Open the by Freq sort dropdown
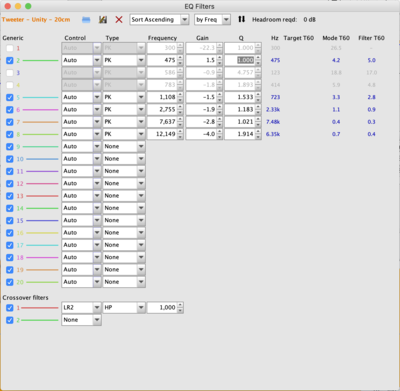The width and height of the screenshot is (400, 391). [x=212, y=20]
